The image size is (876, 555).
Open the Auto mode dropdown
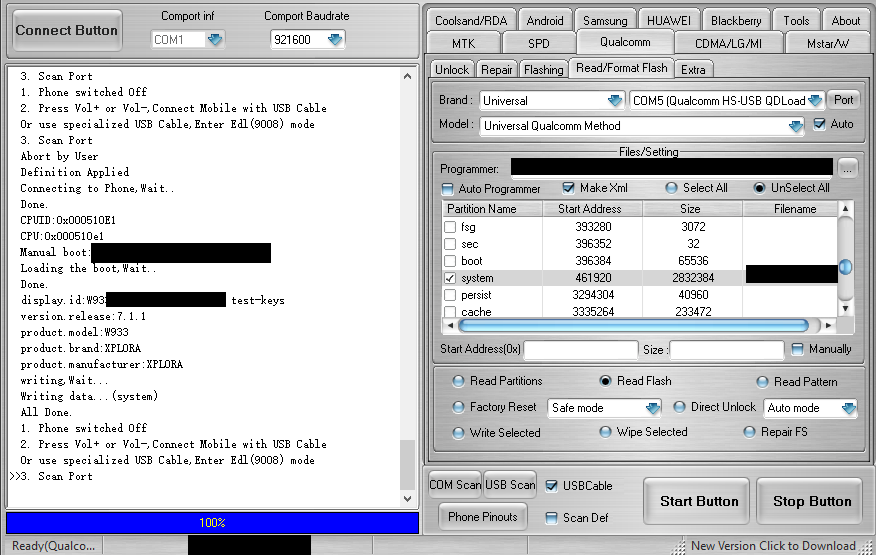tap(848, 408)
